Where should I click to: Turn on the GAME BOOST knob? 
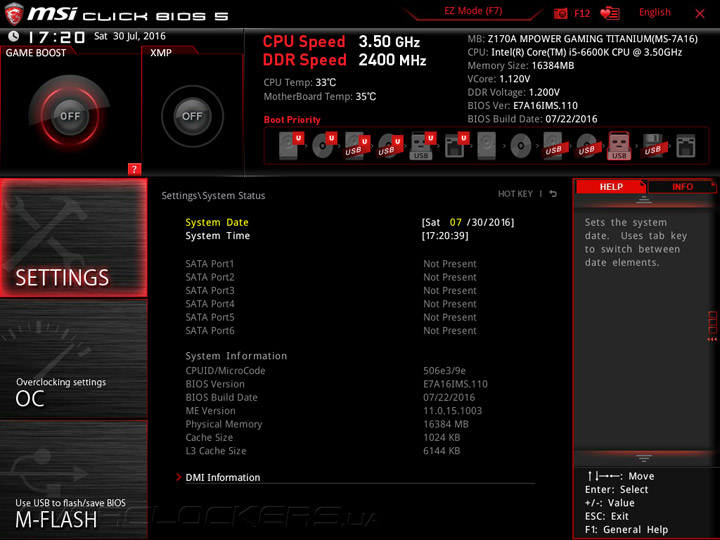[70, 116]
